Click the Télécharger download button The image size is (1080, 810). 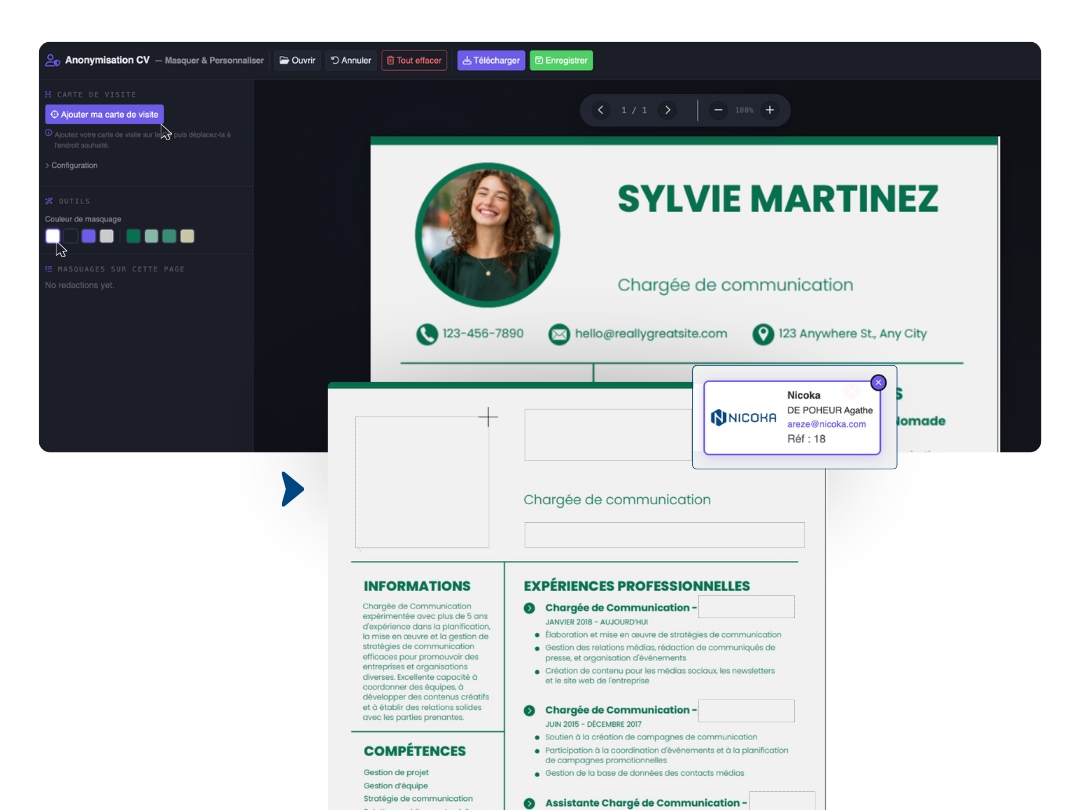click(x=491, y=60)
